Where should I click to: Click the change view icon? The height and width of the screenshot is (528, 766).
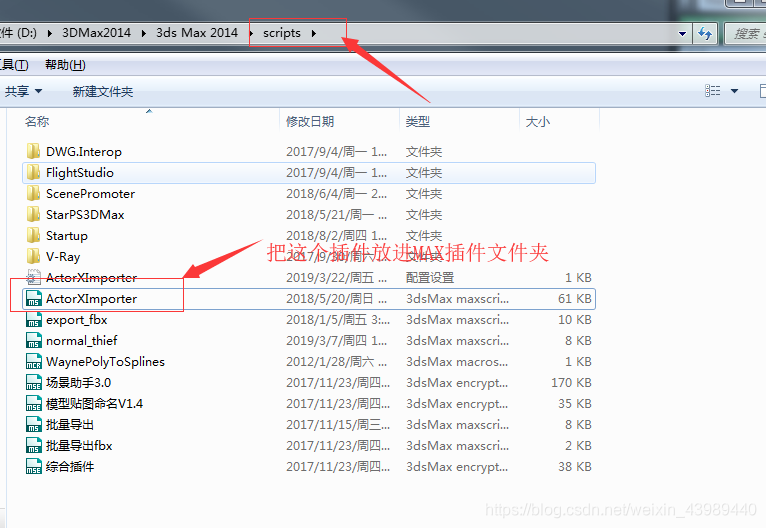(x=713, y=91)
